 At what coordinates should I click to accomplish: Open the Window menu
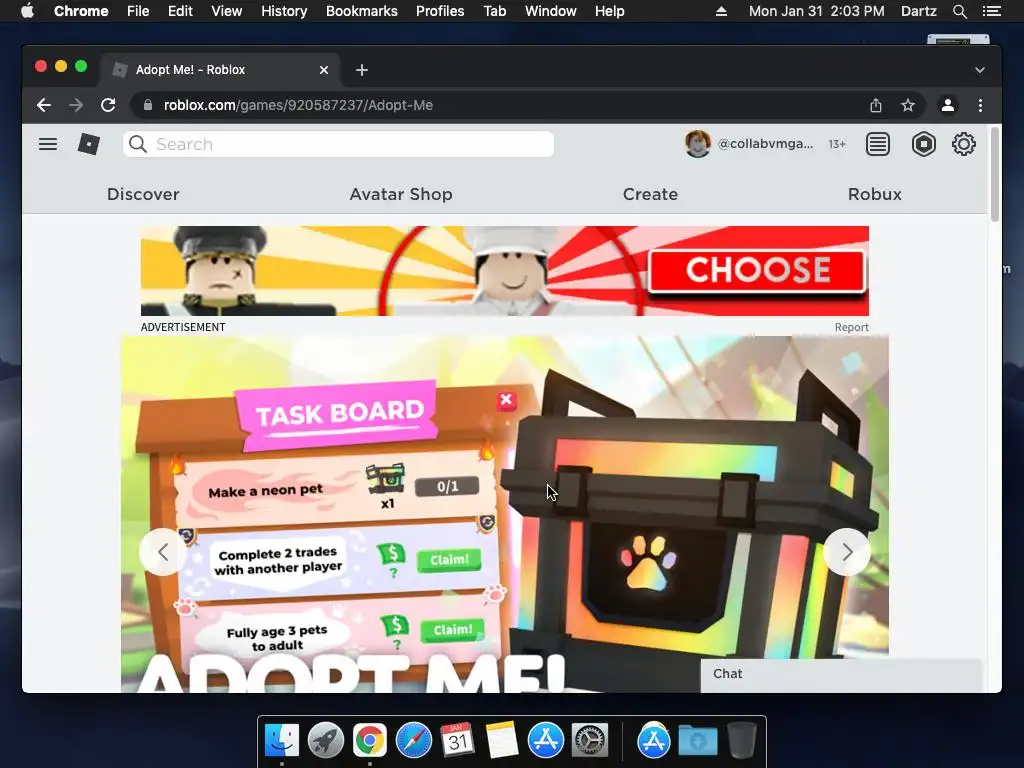pos(551,11)
